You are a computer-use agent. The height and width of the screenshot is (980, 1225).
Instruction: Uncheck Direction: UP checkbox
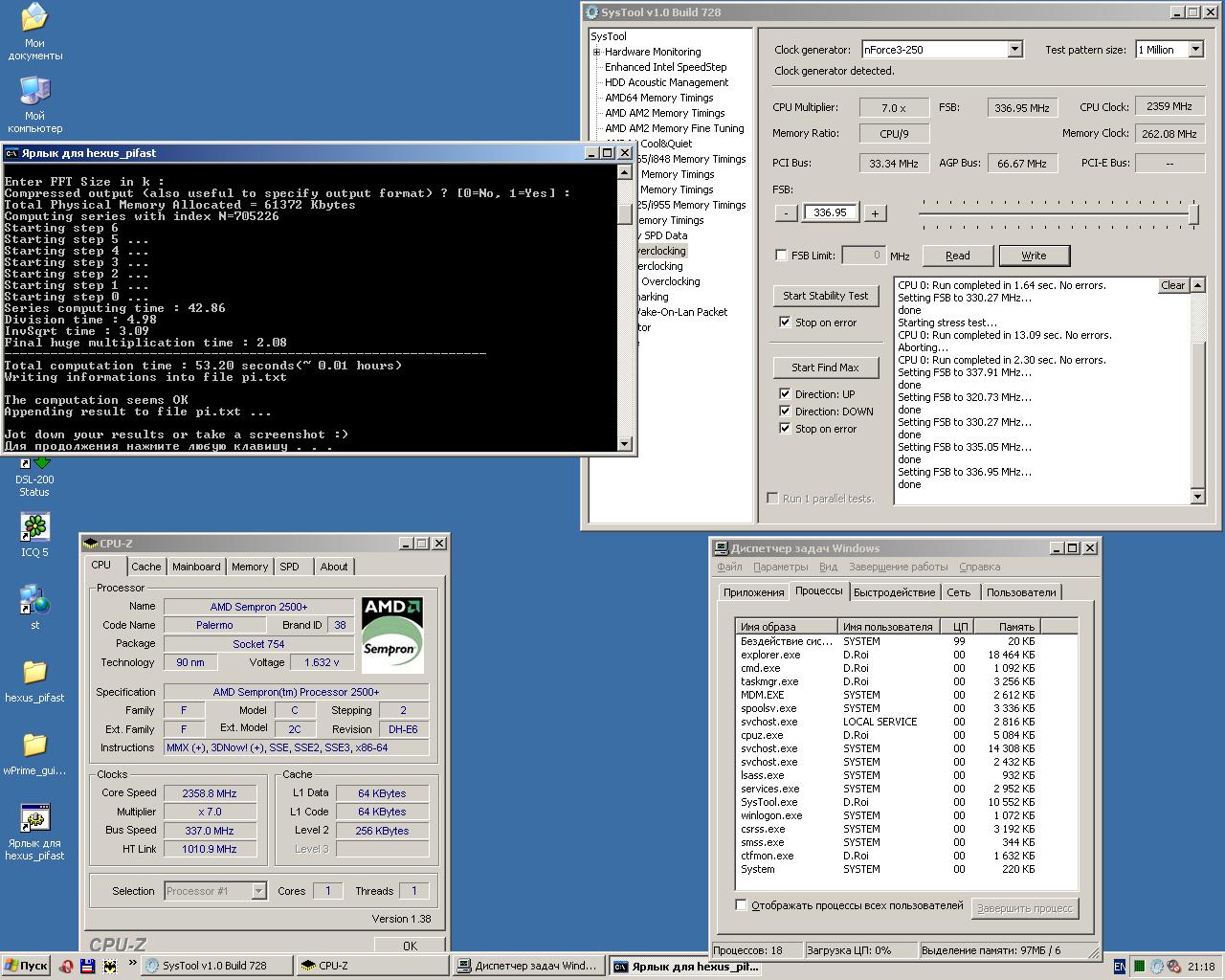point(785,393)
